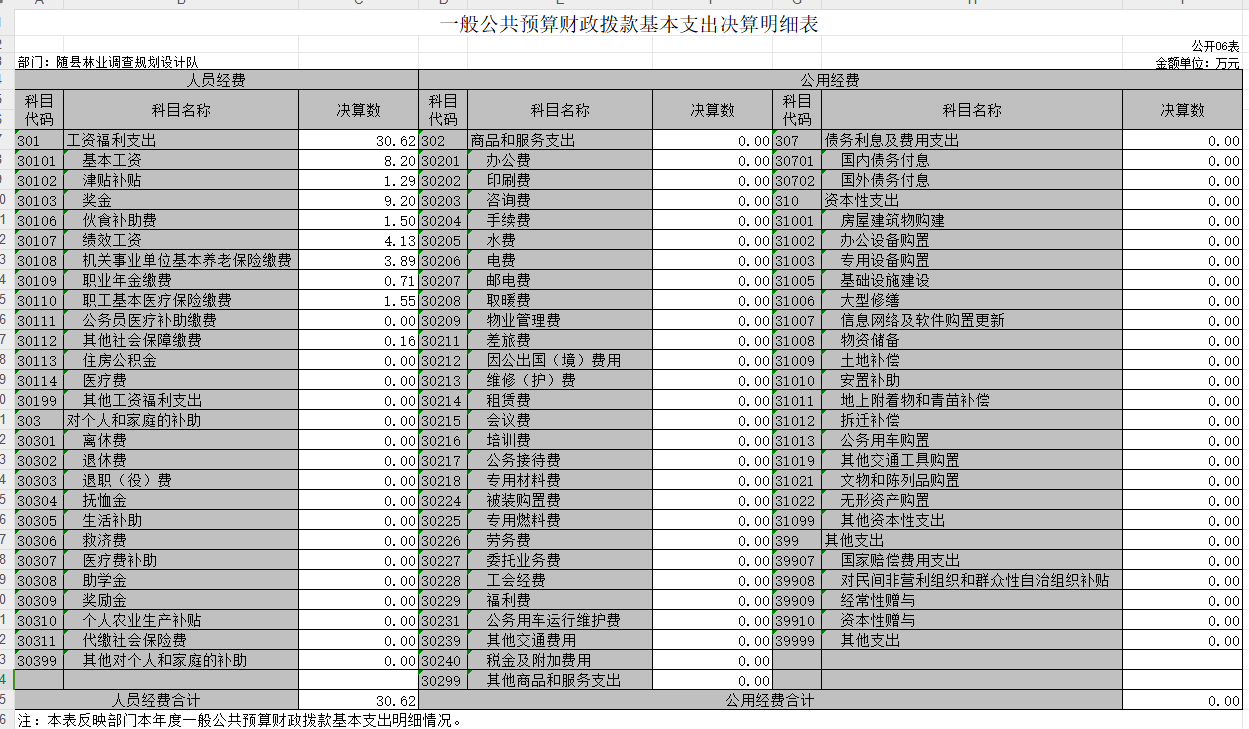Screen dimensions: 1249x729
Task: Select the 人员经费 section header
Action: pyautogui.click(x=217, y=80)
